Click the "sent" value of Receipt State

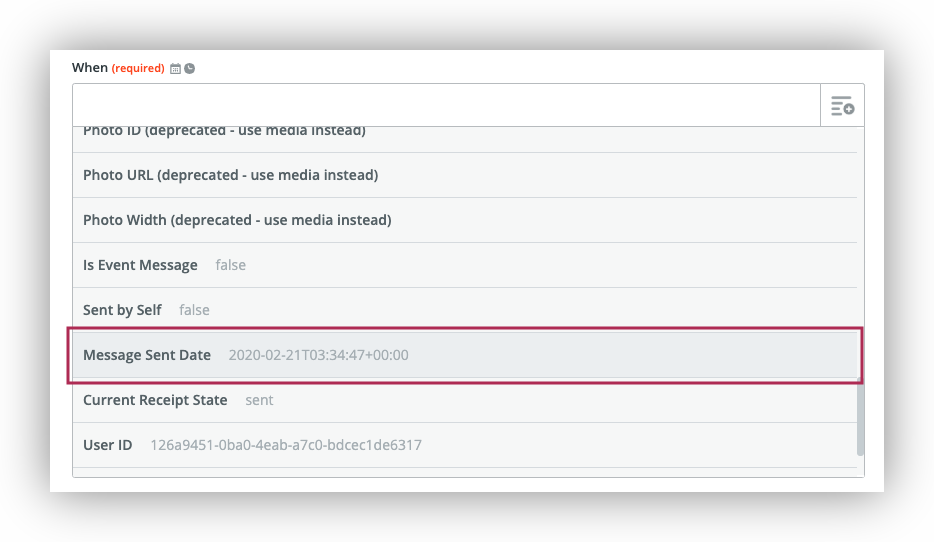pos(259,400)
